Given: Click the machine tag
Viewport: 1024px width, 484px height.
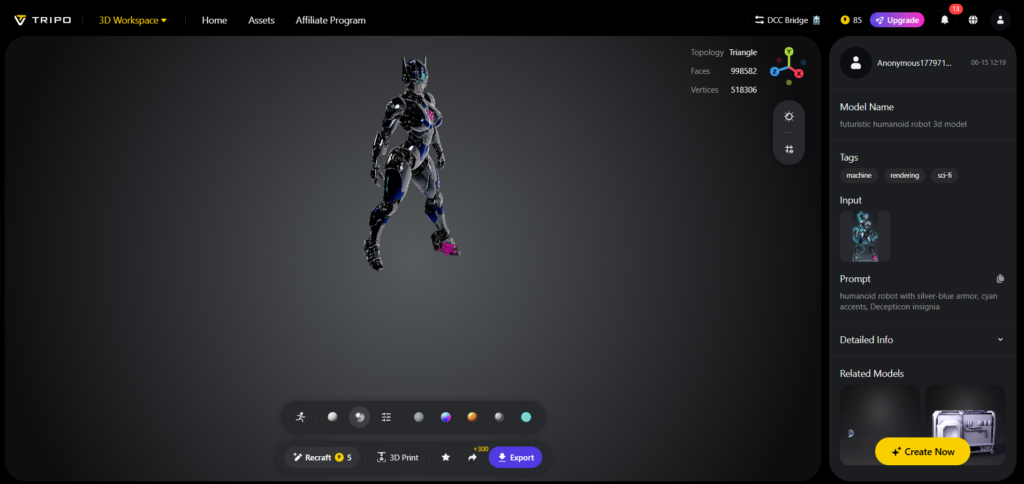Looking at the screenshot, I should (859, 175).
